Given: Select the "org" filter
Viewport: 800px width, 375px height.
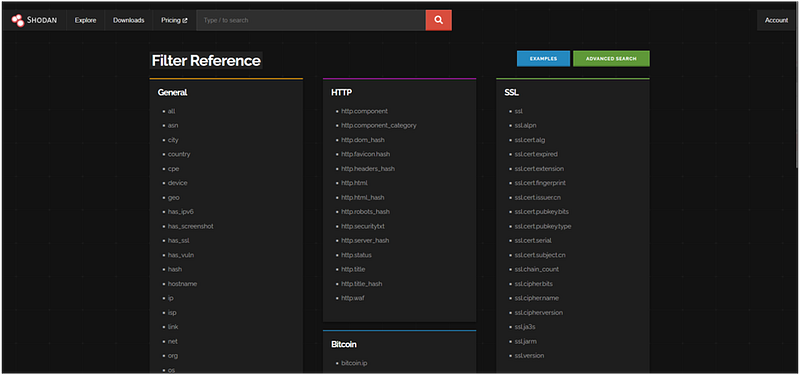Looking at the screenshot, I should pos(172,356).
